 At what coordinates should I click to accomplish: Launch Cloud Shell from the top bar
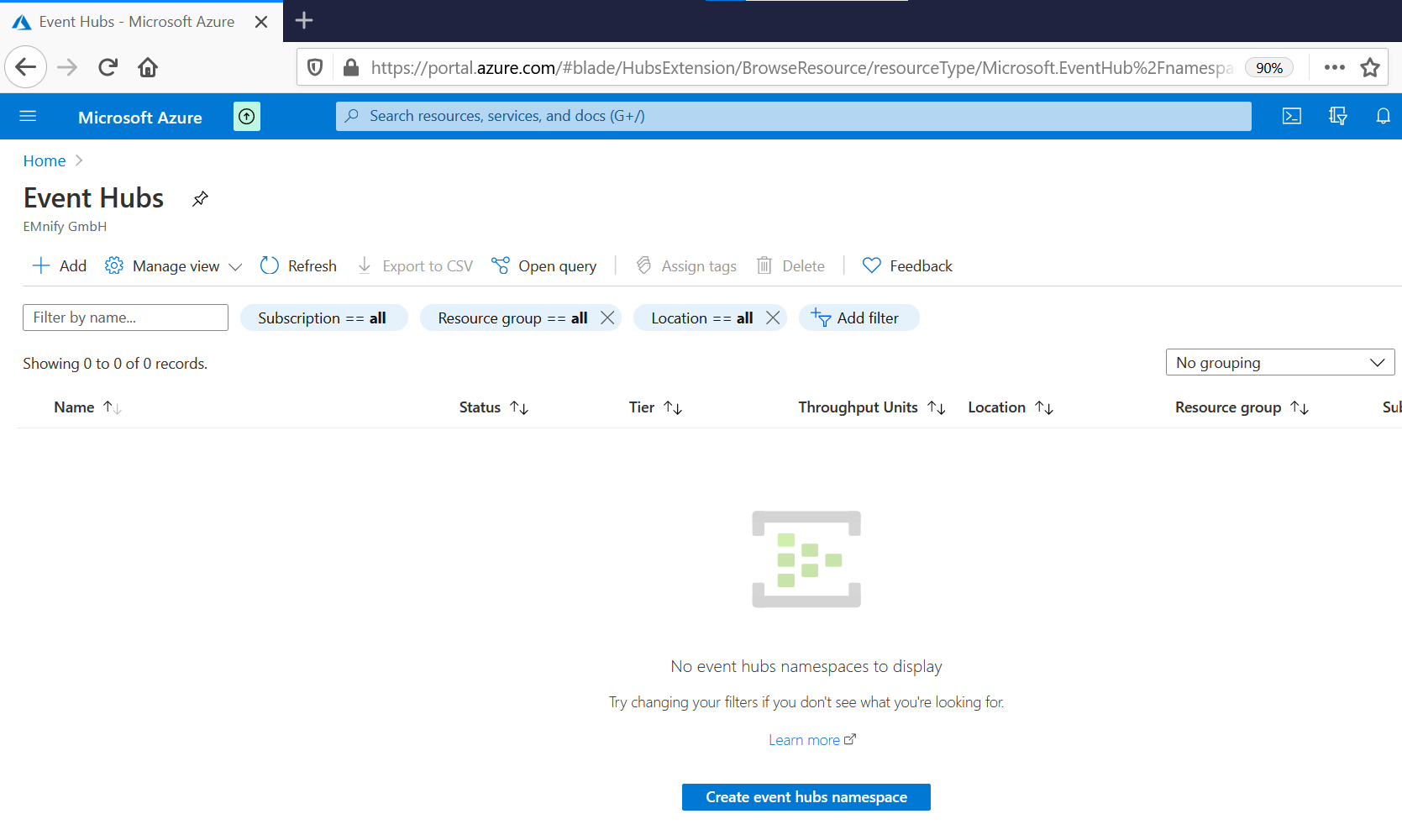(x=1292, y=116)
